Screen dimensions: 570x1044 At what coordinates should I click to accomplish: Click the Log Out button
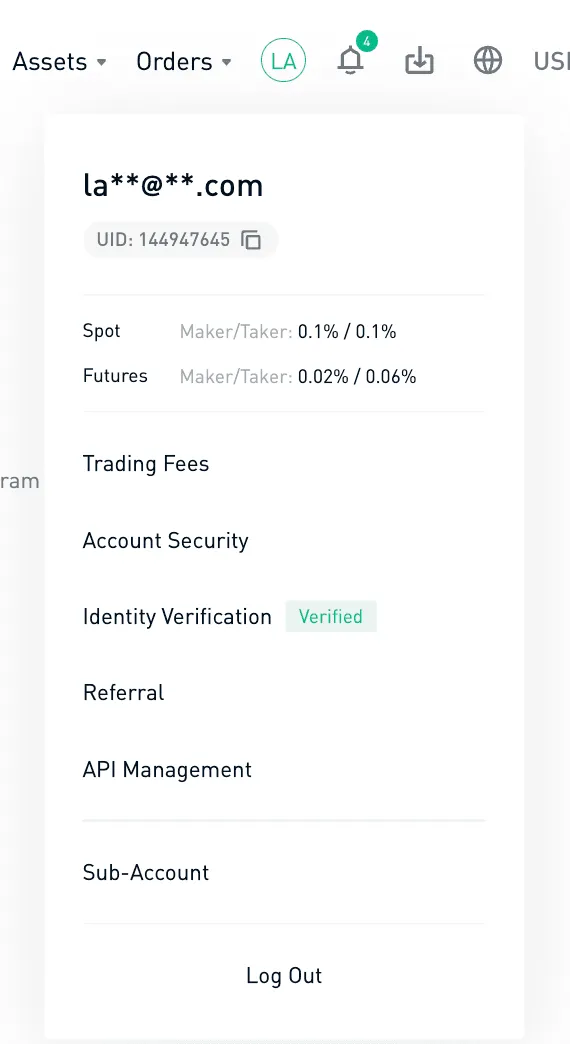click(284, 975)
